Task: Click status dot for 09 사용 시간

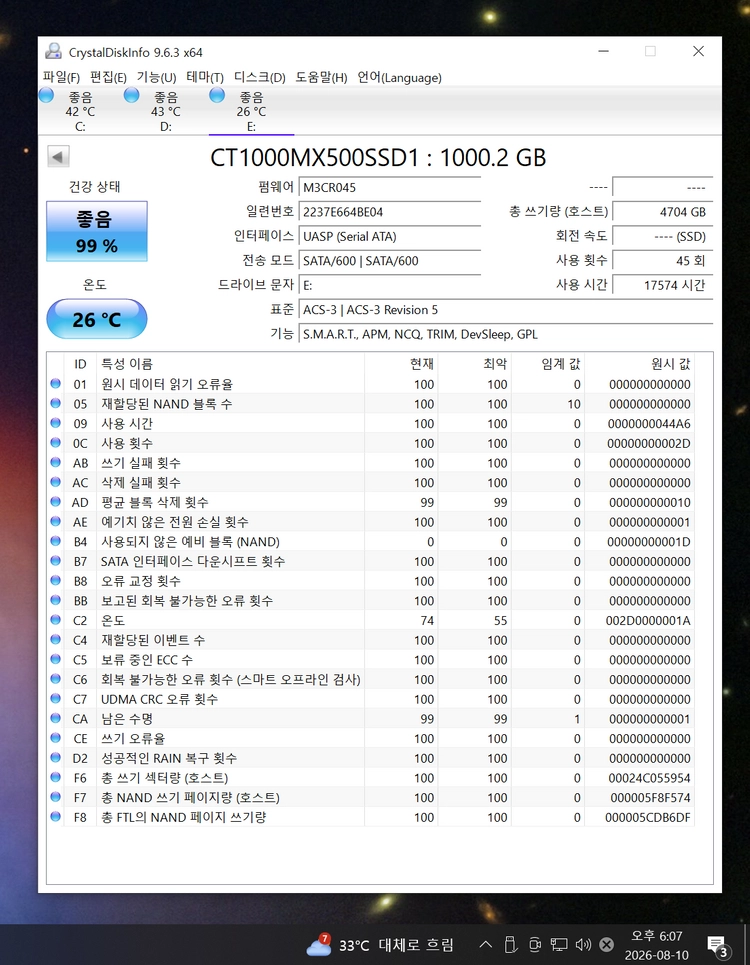Action: 55,423
